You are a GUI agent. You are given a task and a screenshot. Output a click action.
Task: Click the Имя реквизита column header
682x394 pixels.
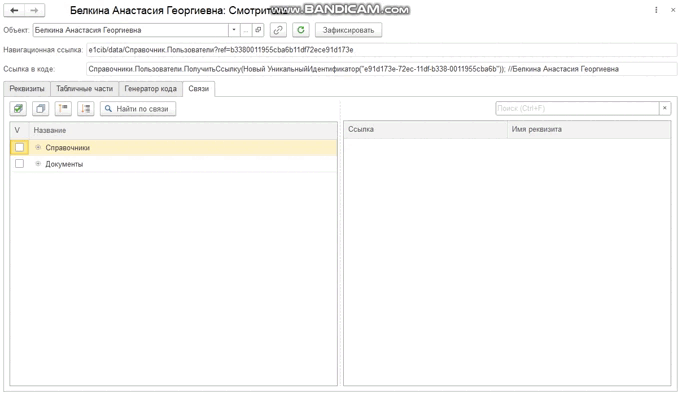pyautogui.click(x=589, y=130)
